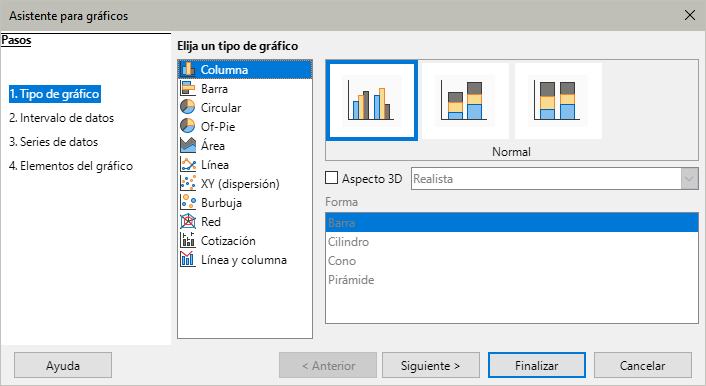This screenshot has width=706, height=386.
Task: Select the Columna chart type icon
Action: click(x=188, y=69)
